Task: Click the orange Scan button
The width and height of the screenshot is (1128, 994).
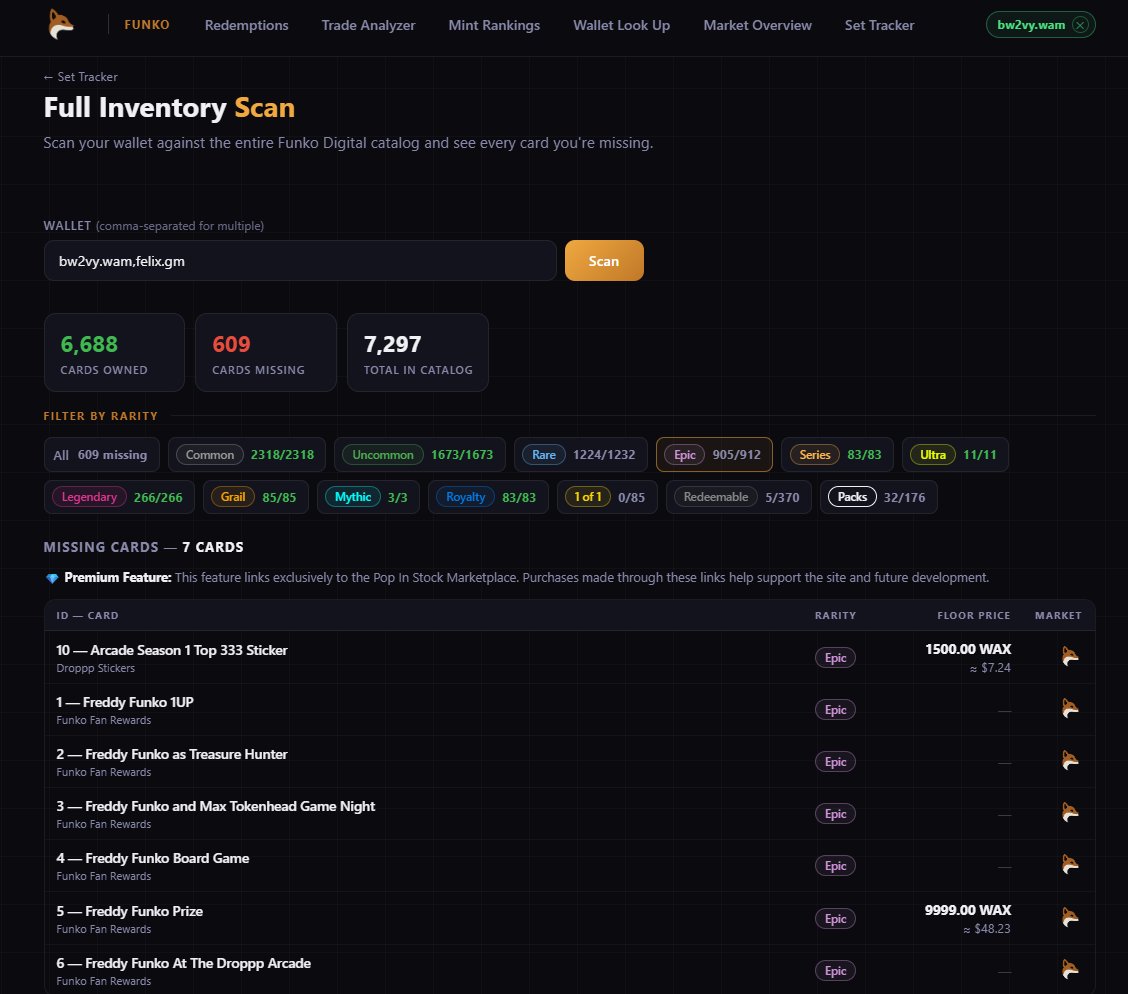Action: click(604, 261)
